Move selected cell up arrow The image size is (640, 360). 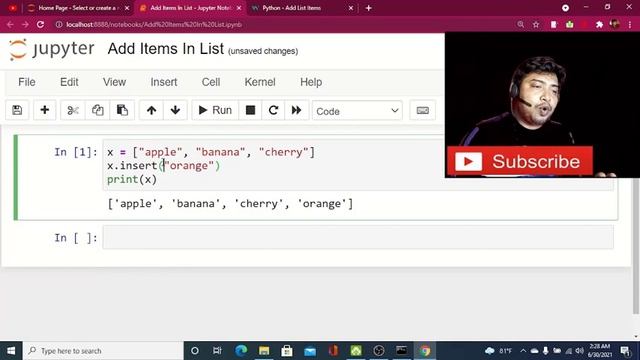[151, 110]
